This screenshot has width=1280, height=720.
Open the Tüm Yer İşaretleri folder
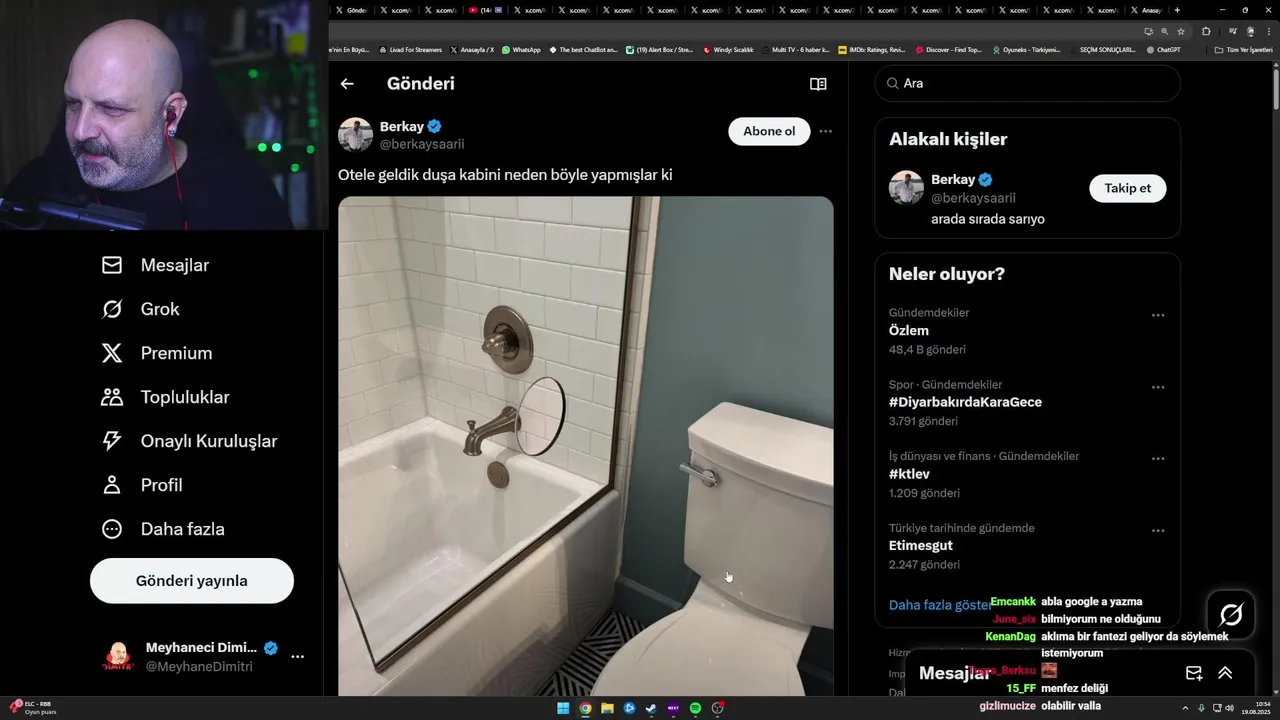(x=1243, y=50)
